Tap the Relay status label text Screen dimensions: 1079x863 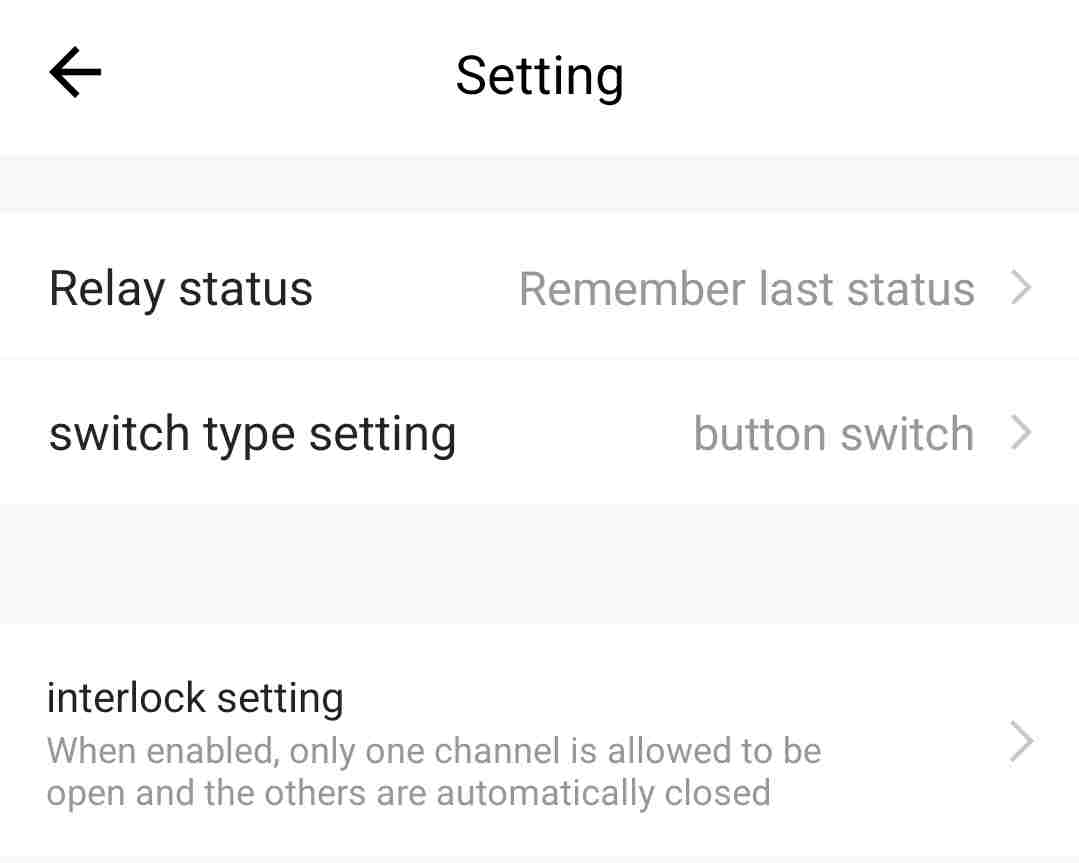pyautogui.click(x=181, y=290)
